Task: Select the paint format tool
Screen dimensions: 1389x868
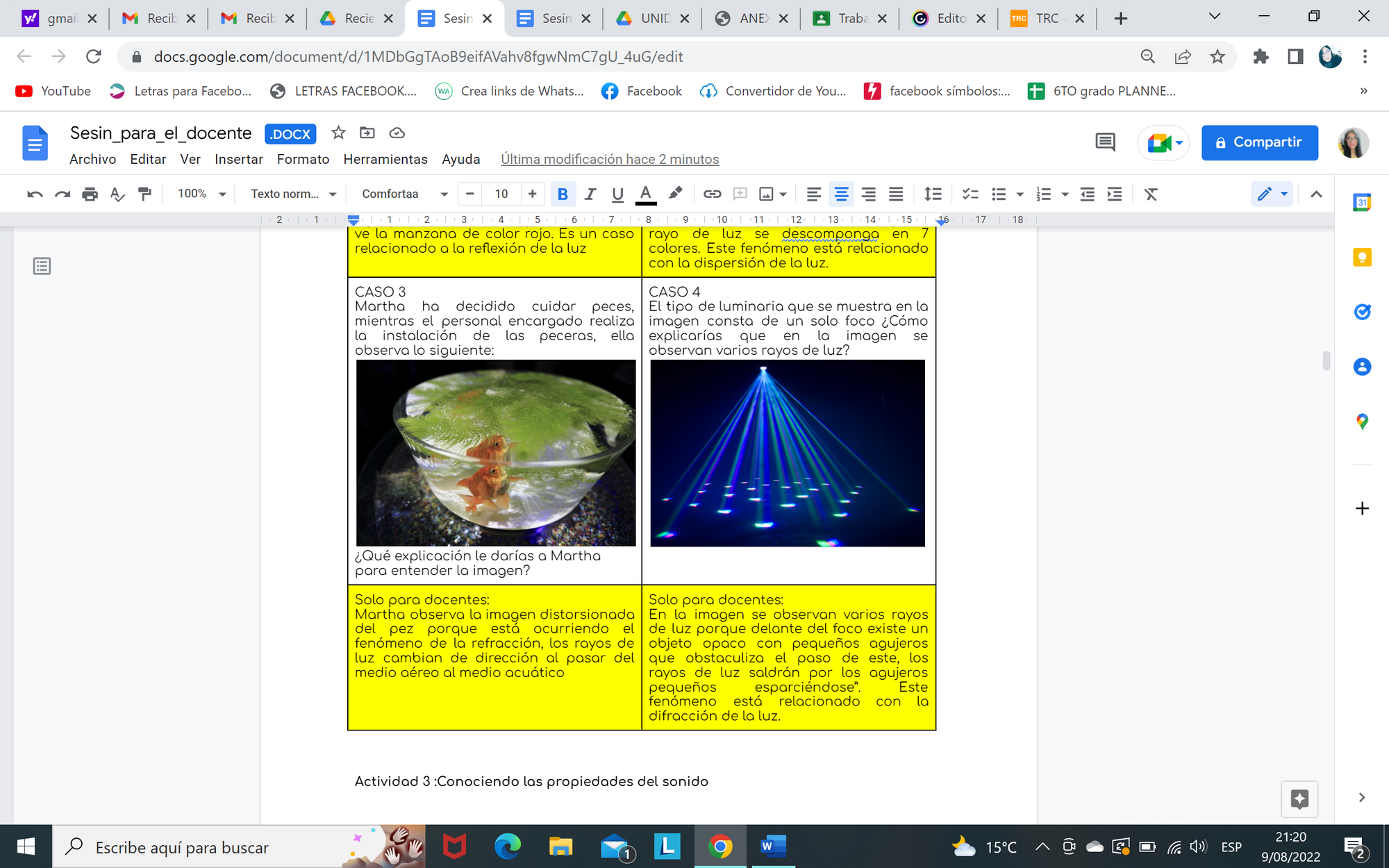Action: (144, 194)
